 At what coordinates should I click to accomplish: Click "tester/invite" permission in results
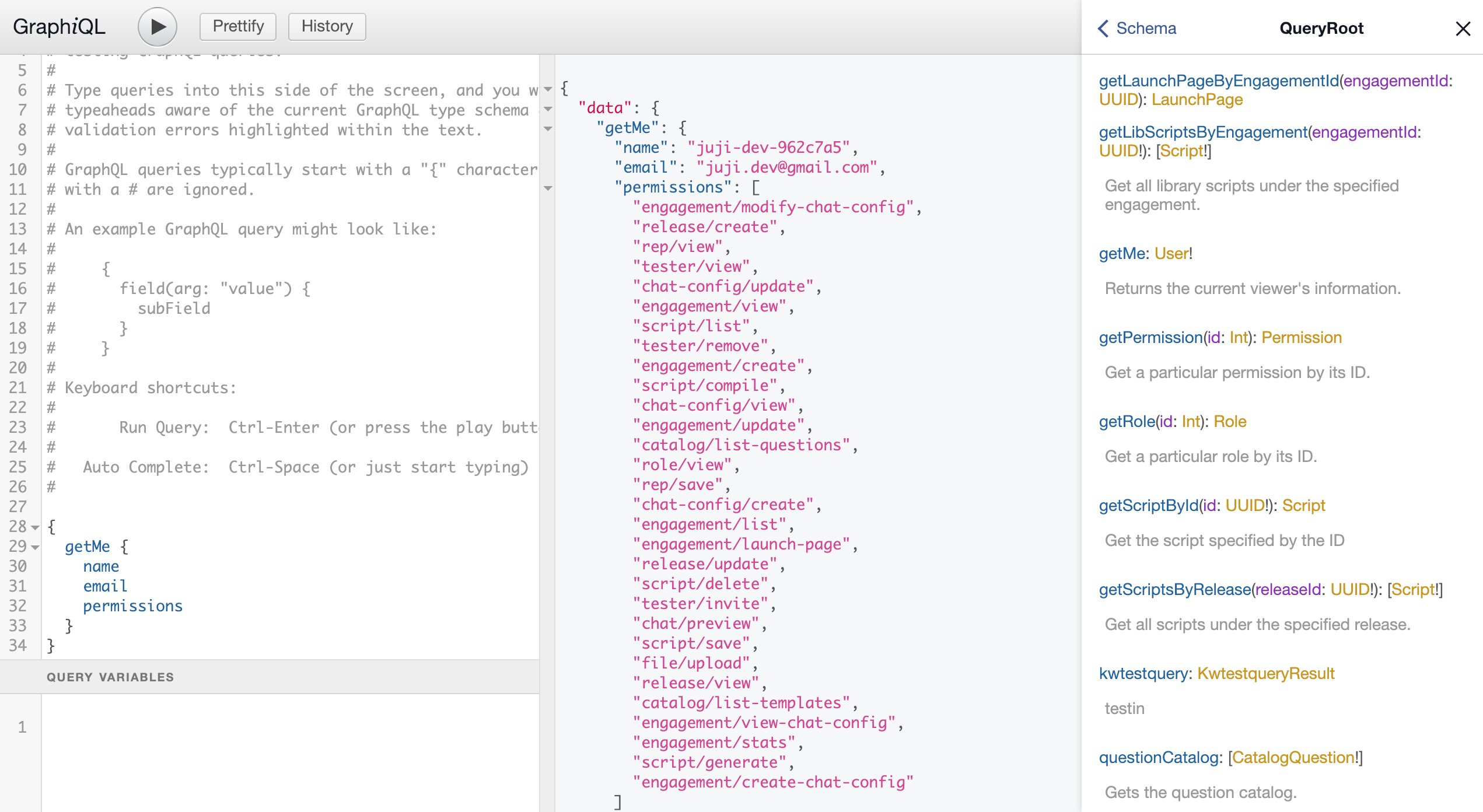(701, 604)
